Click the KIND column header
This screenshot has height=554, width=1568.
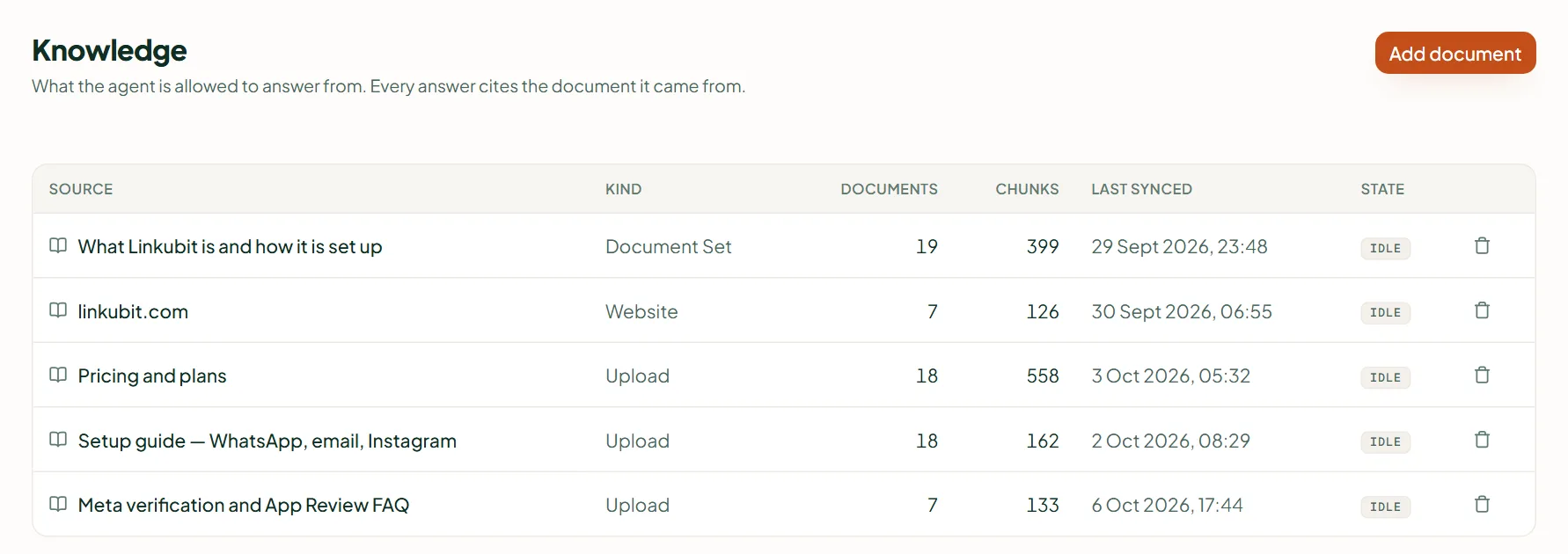pyautogui.click(x=623, y=189)
